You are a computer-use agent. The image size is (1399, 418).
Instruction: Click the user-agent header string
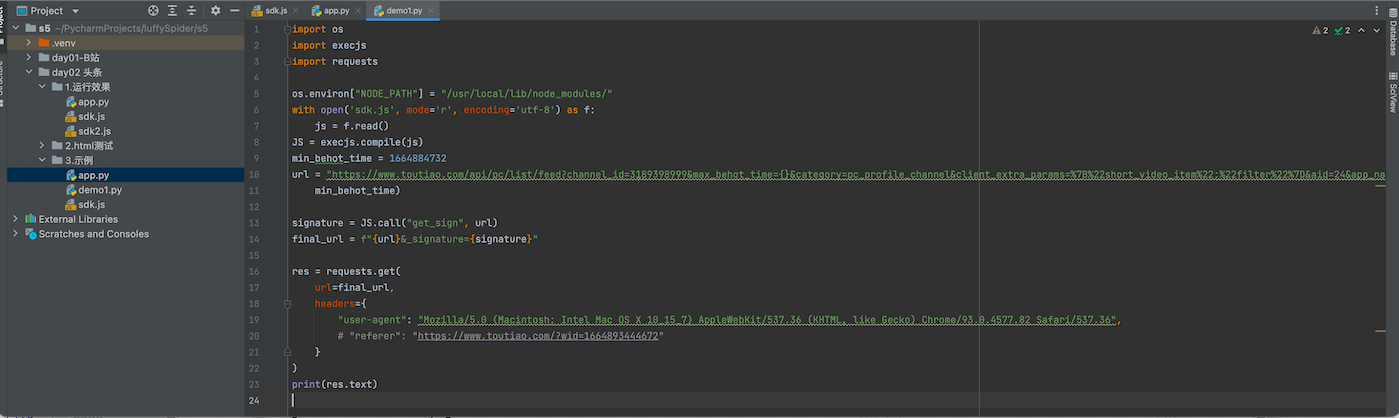pyautogui.click(x=767, y=320)
